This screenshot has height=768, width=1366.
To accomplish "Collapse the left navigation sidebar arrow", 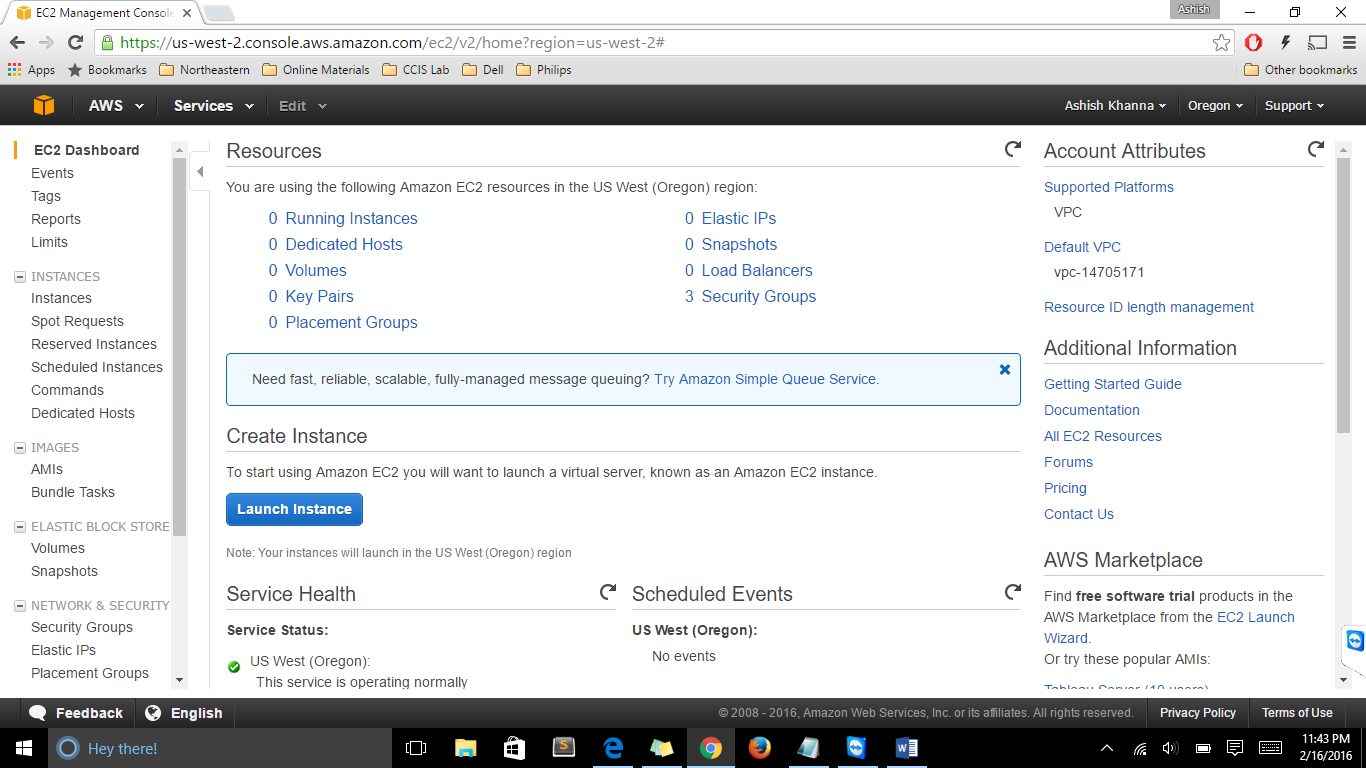I will (x=200, y=172).
